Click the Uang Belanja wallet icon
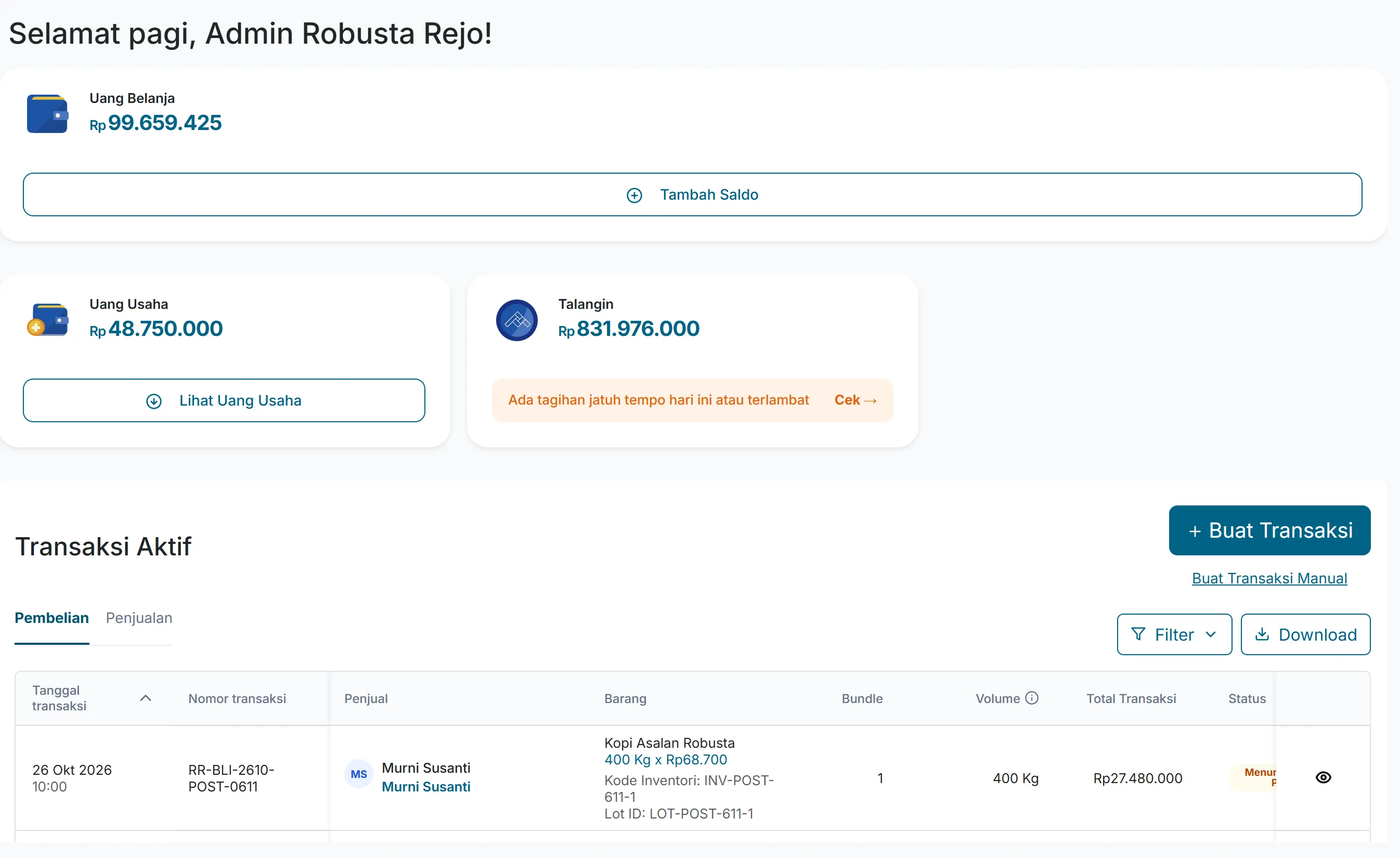 coord(47,114)
